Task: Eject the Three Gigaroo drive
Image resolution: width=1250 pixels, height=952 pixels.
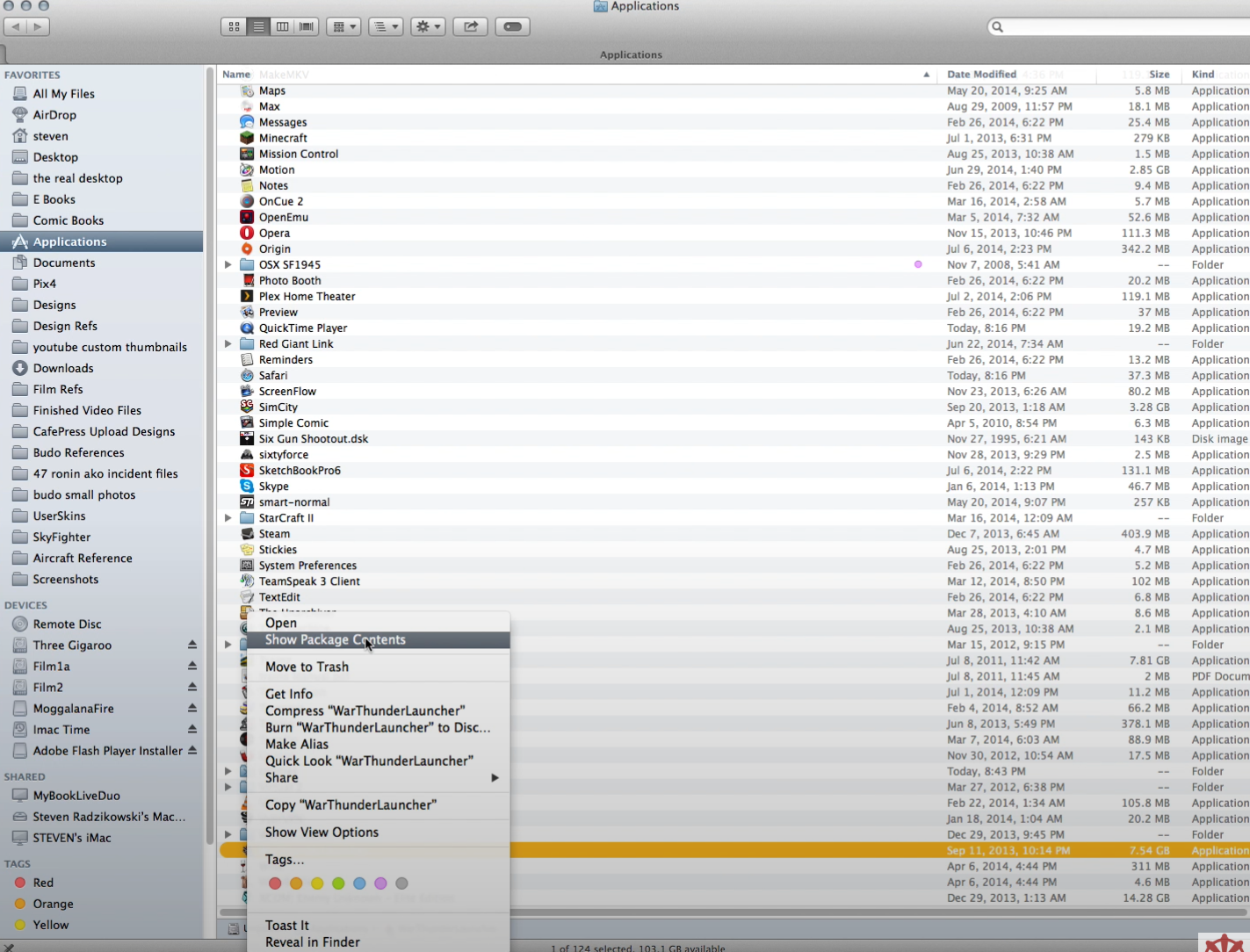Action: 191,645
